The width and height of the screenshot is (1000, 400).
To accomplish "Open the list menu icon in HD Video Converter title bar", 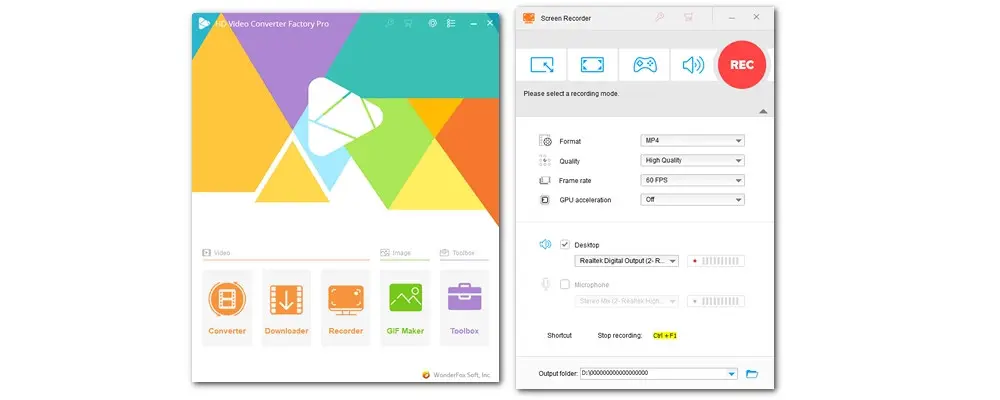I will [x=451, y=23].
